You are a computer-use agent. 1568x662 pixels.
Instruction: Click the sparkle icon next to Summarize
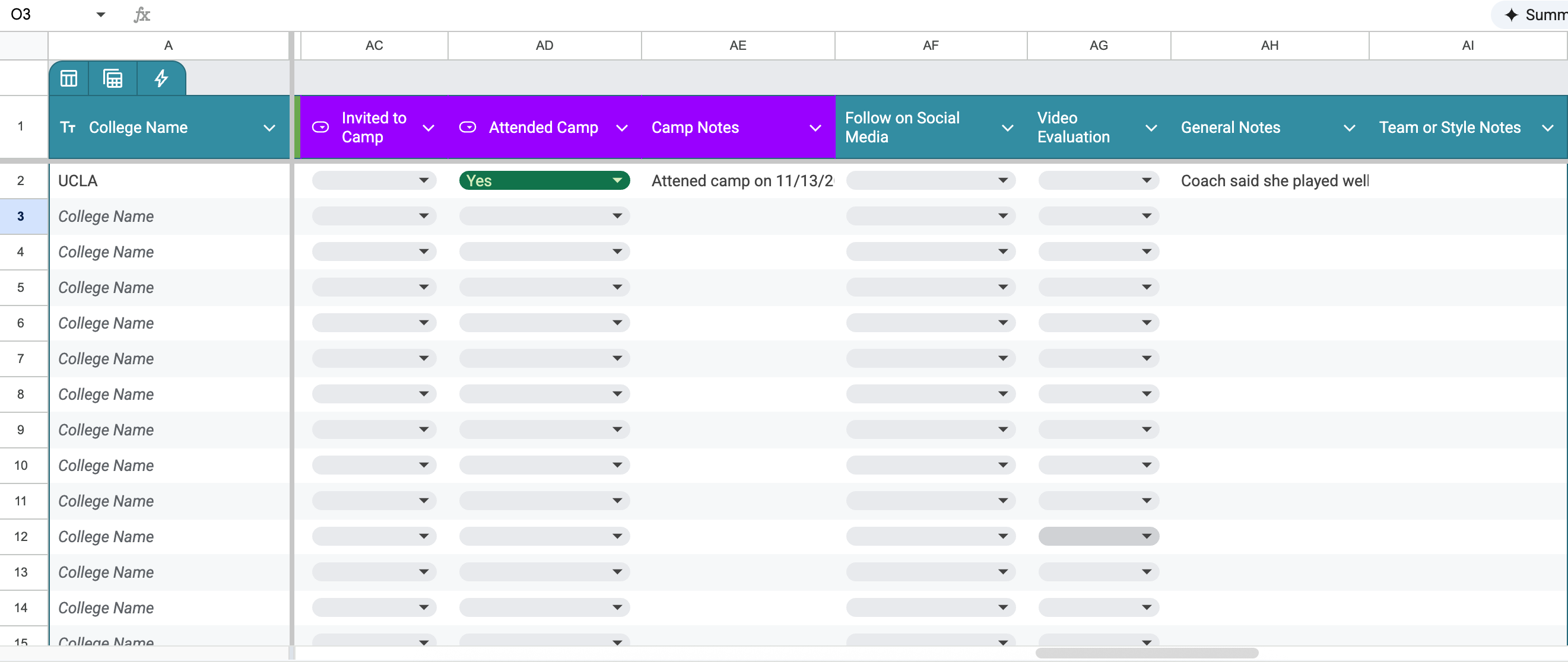tap(1512, 14)
